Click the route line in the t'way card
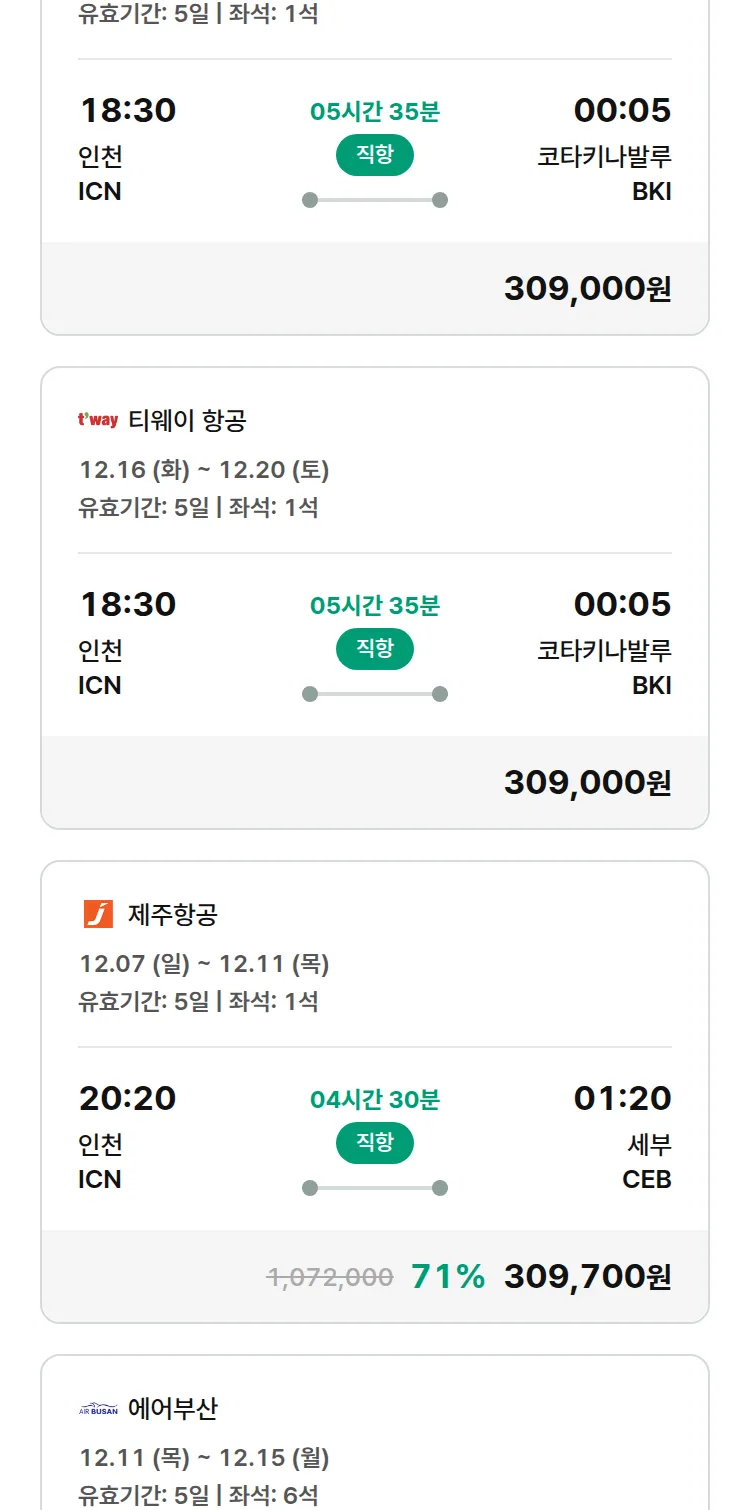This screenshot has width=750, height=1510. 374,694
